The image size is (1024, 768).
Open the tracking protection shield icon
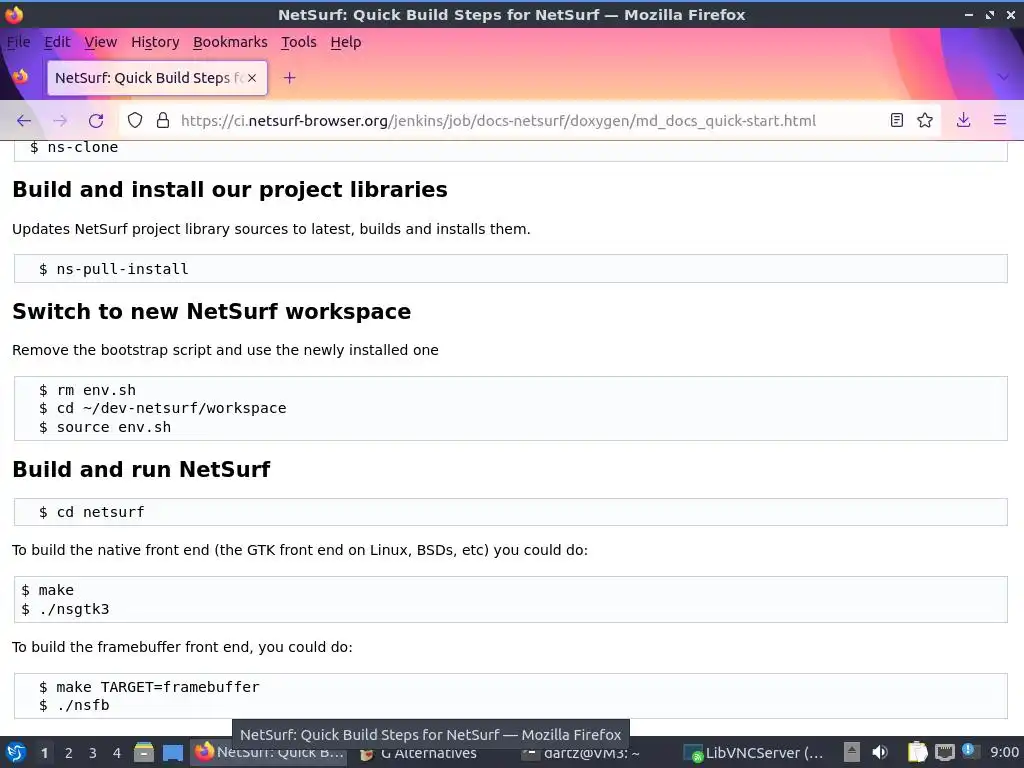click(x=135, y=120)
